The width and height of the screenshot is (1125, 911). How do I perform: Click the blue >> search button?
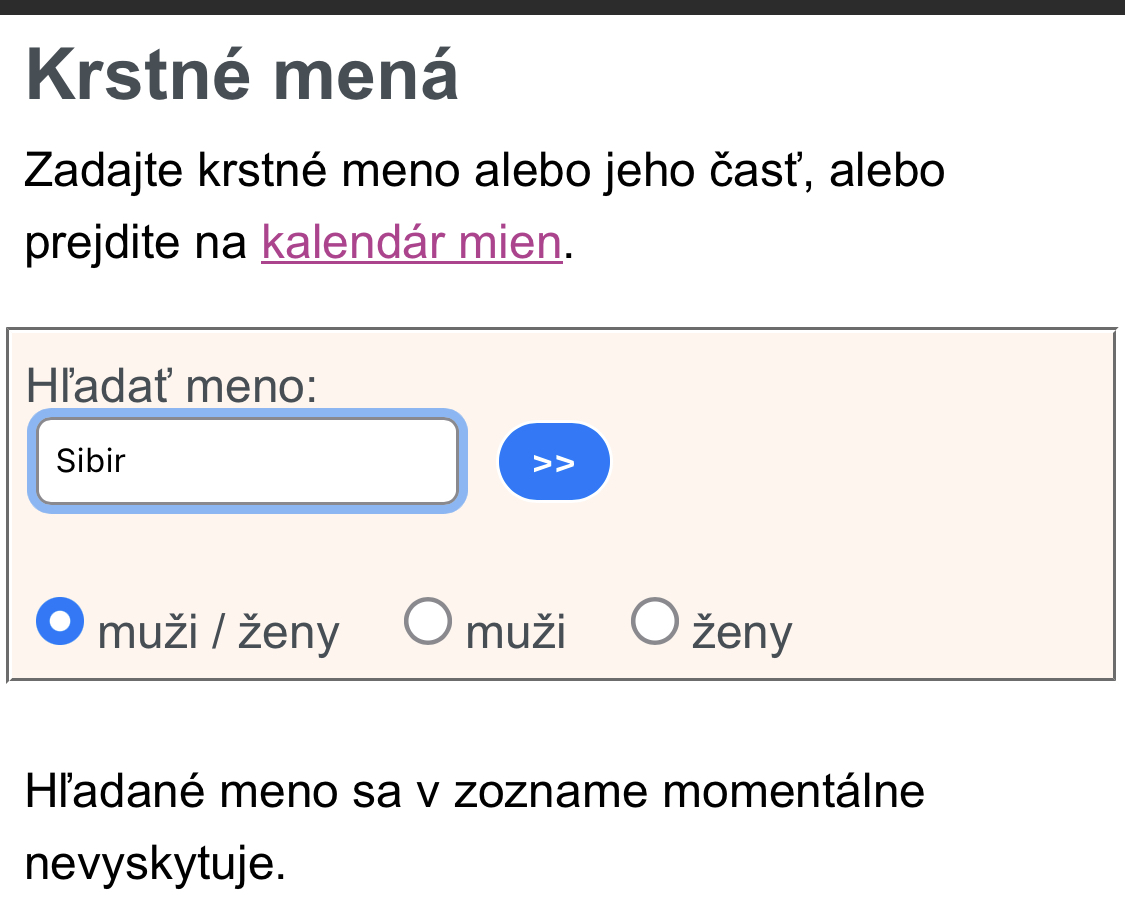click(554, 462)
